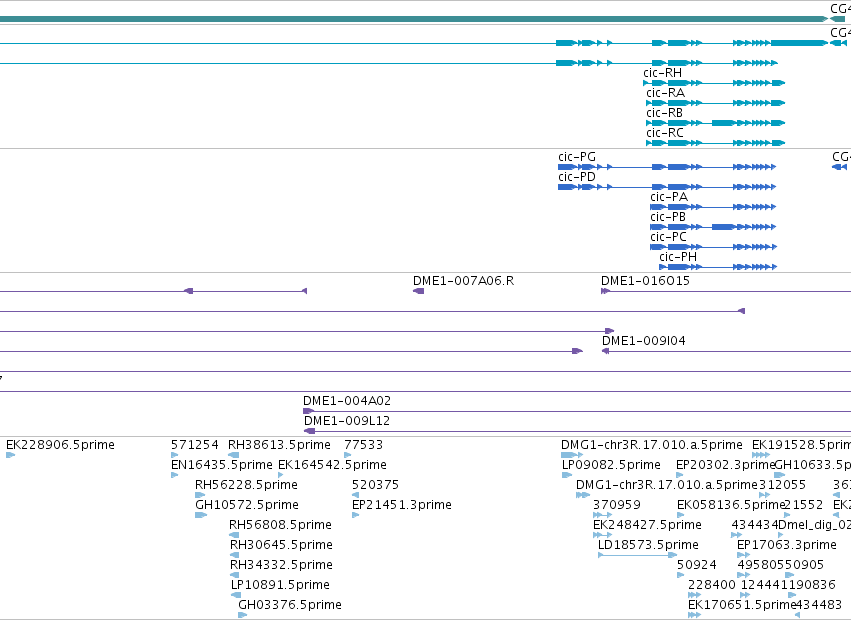
Task: Select the EK228906.5prime EST label
Action: point(60,445)
